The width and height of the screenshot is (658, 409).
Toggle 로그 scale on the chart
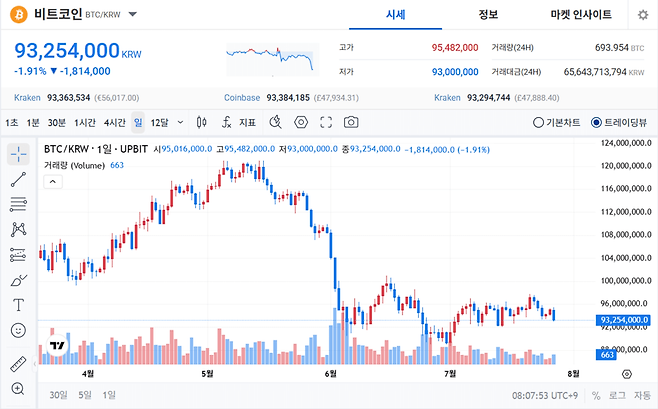[x=617, y=395]
